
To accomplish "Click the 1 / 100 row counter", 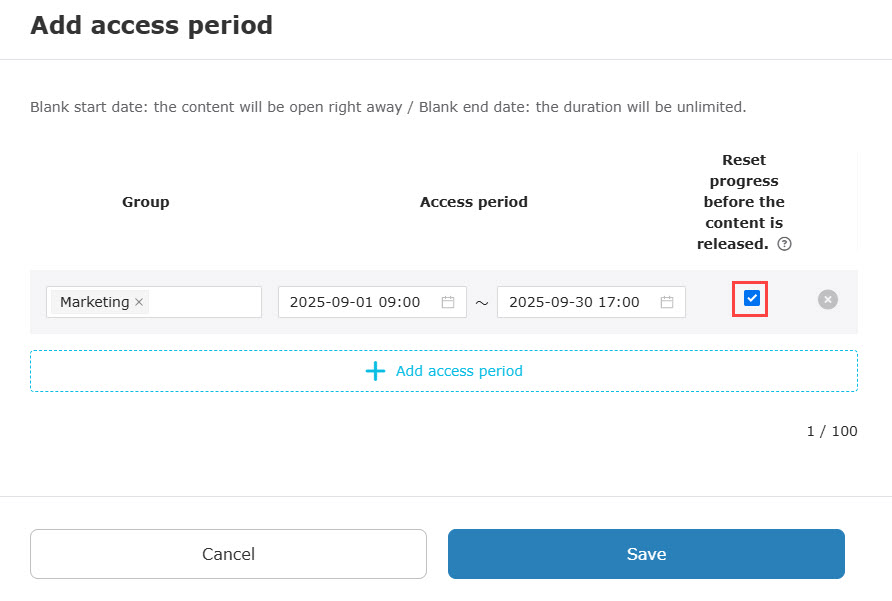I will click(832, 431).
